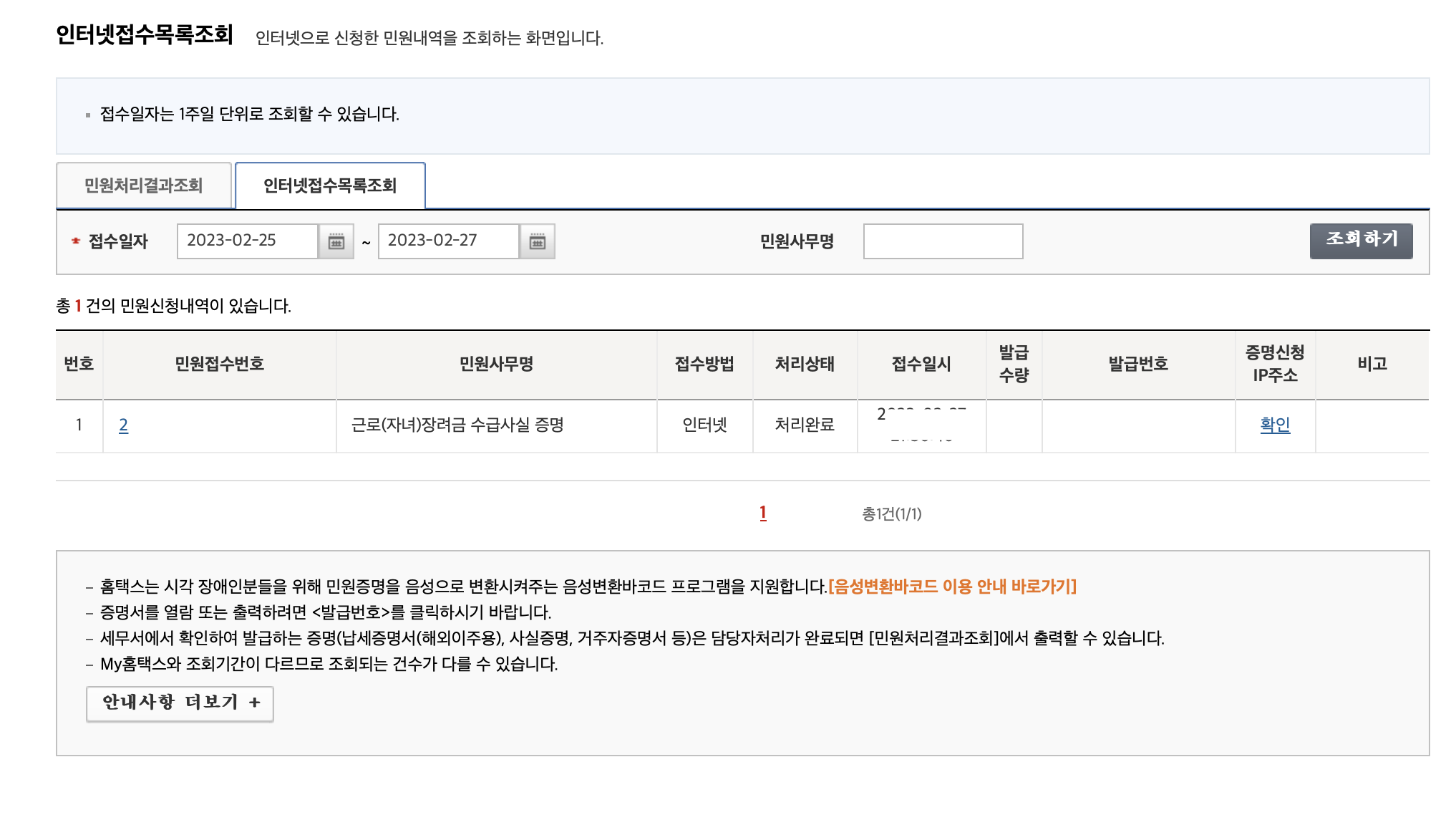Click the 민원사무명 text input
This screenshot has width=1456, height=815.
click(943, 241)
